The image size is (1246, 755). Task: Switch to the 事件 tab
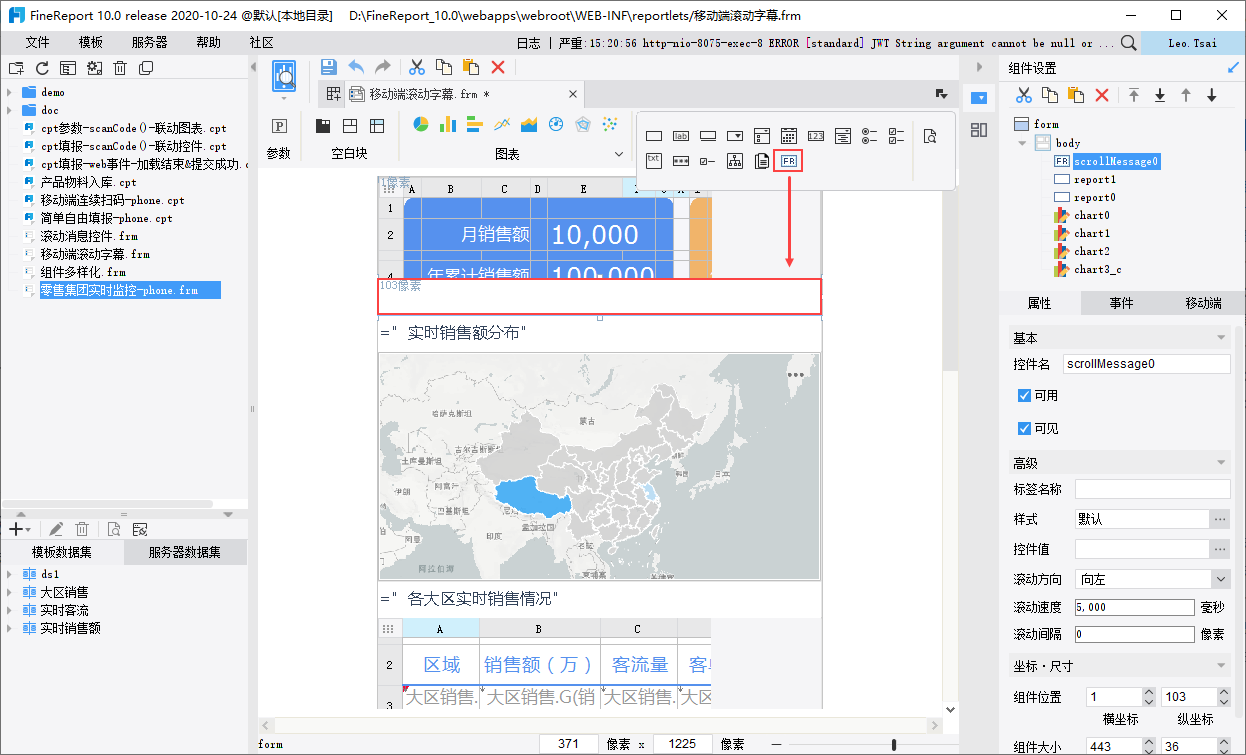coord(1121,303)
